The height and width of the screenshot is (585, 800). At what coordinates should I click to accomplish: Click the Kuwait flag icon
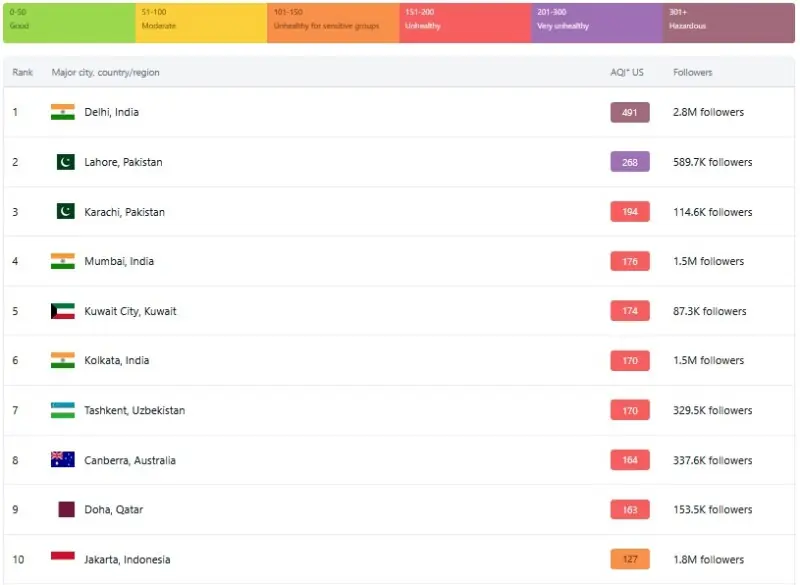pyautogui.click(x=63, y=311)
